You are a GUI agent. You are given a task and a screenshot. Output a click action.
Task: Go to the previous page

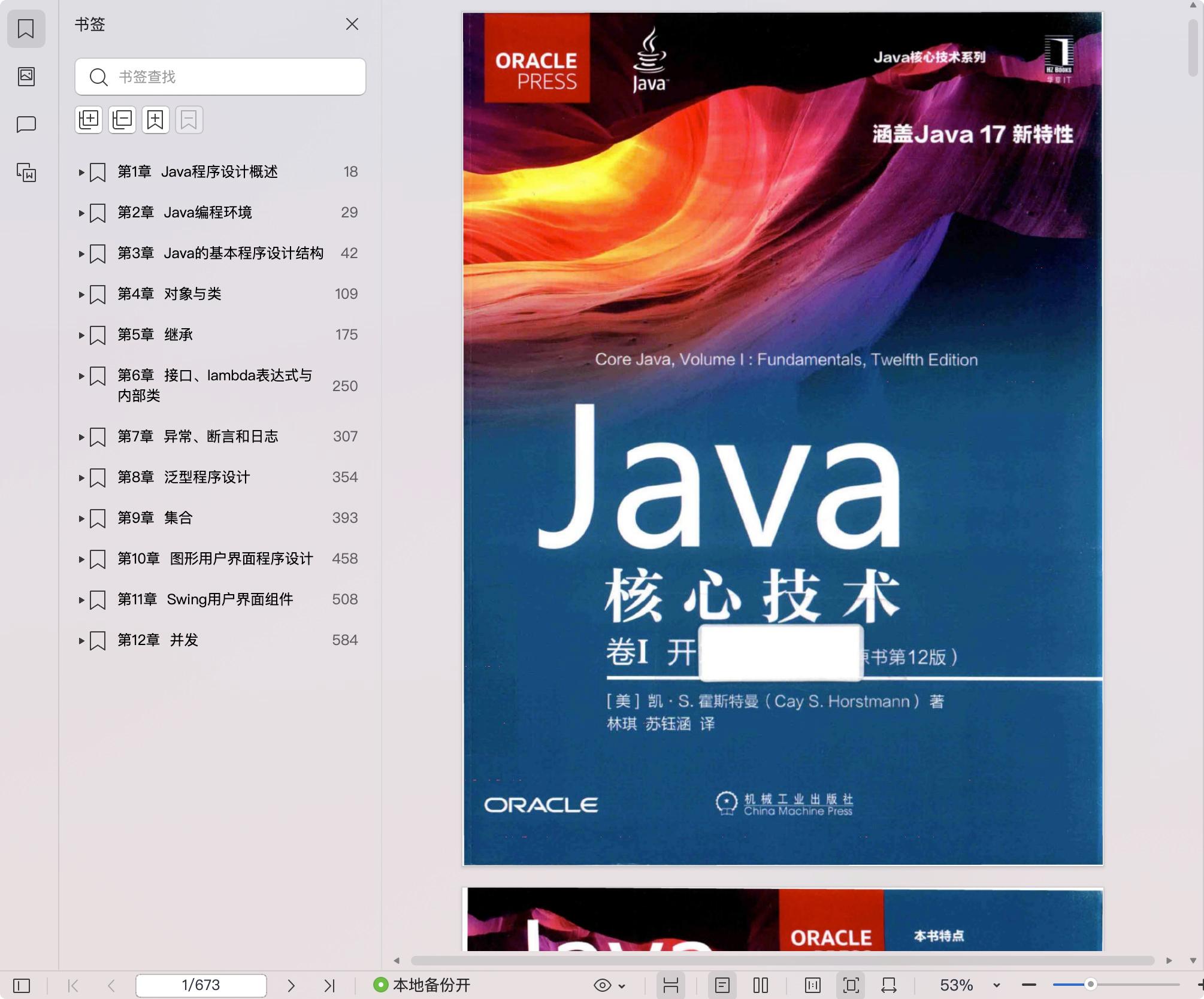coord(111,985)
